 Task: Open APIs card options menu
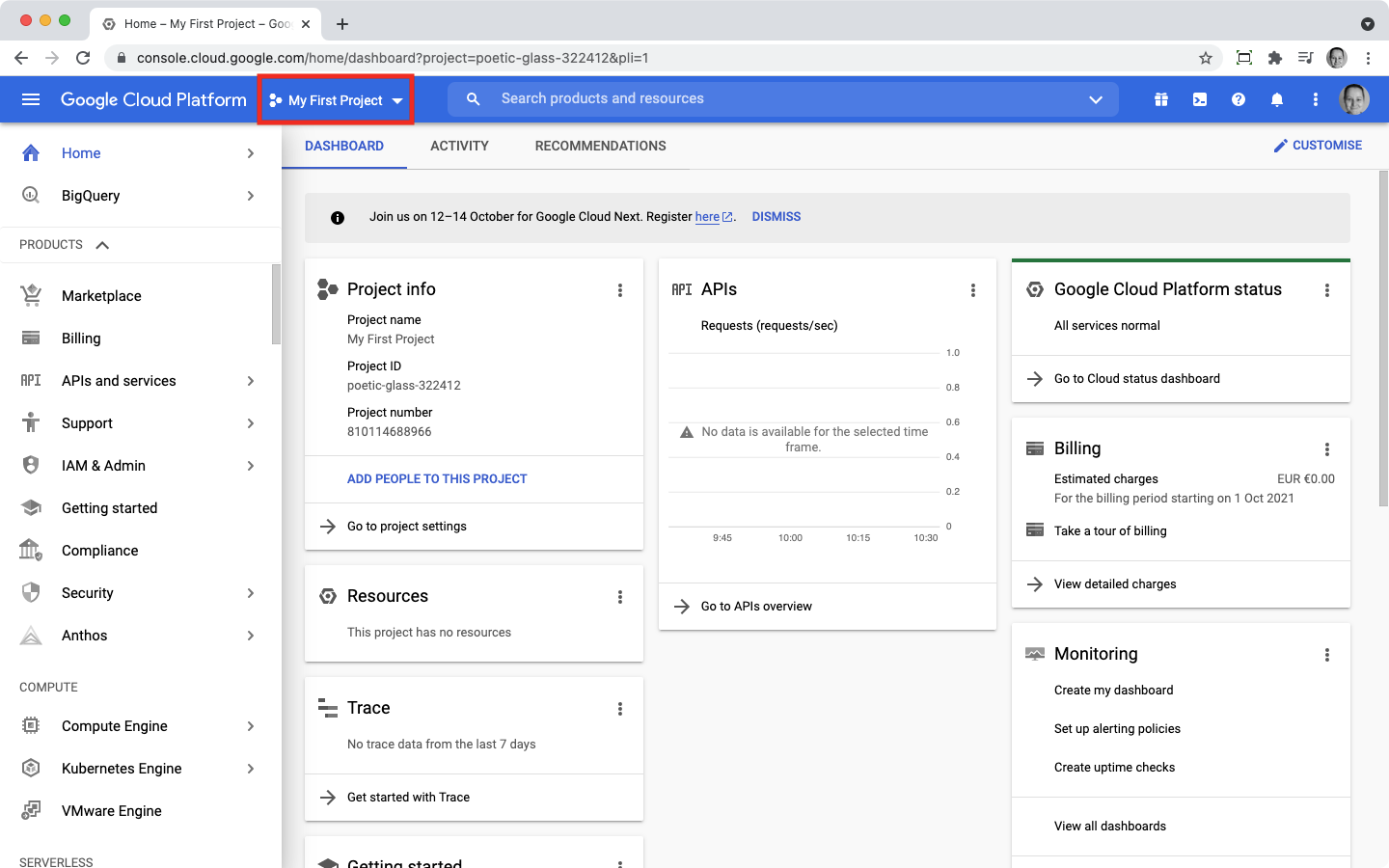pos(973,290)
